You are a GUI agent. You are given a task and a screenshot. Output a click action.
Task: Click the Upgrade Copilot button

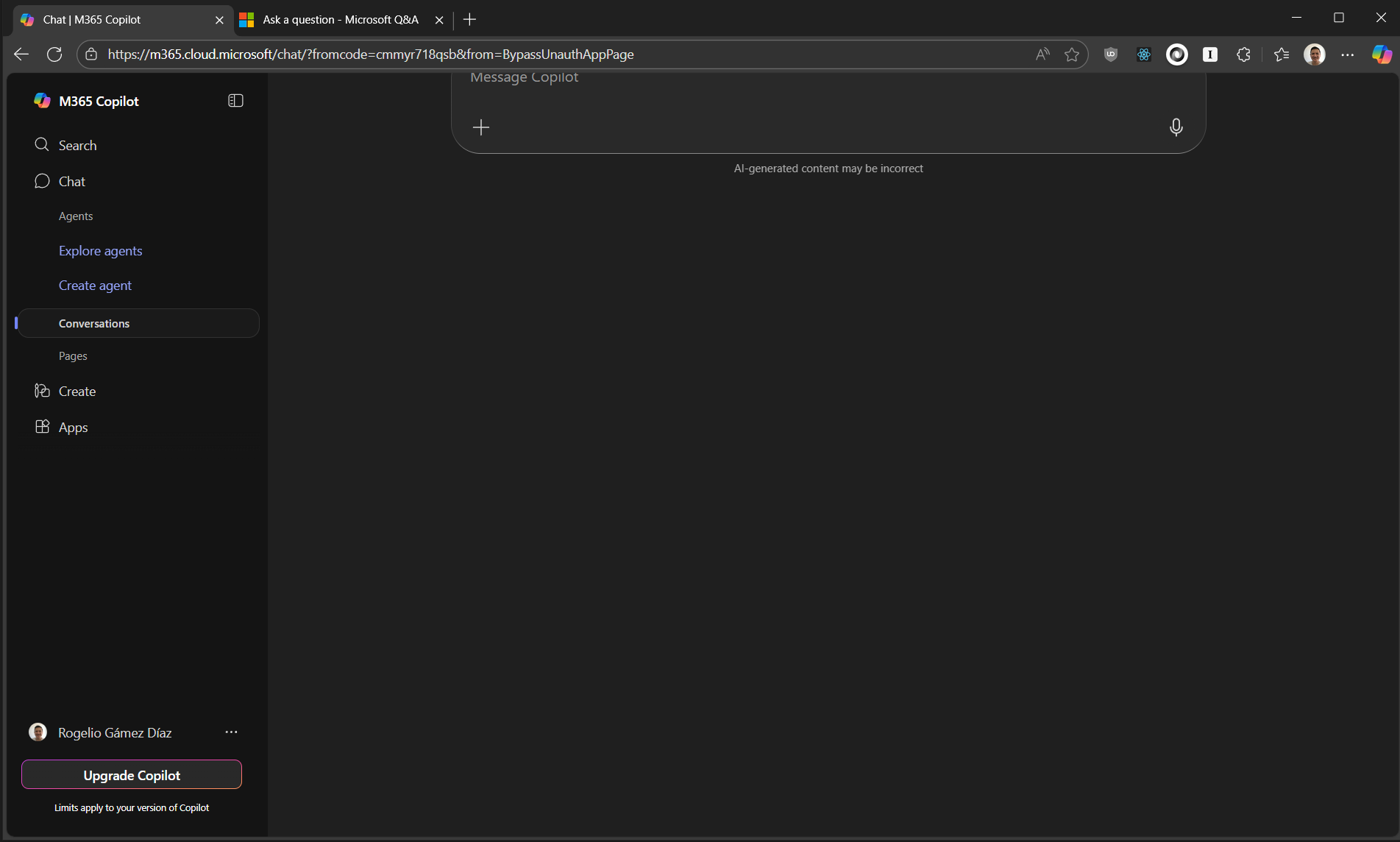click(x=132, y=775)
